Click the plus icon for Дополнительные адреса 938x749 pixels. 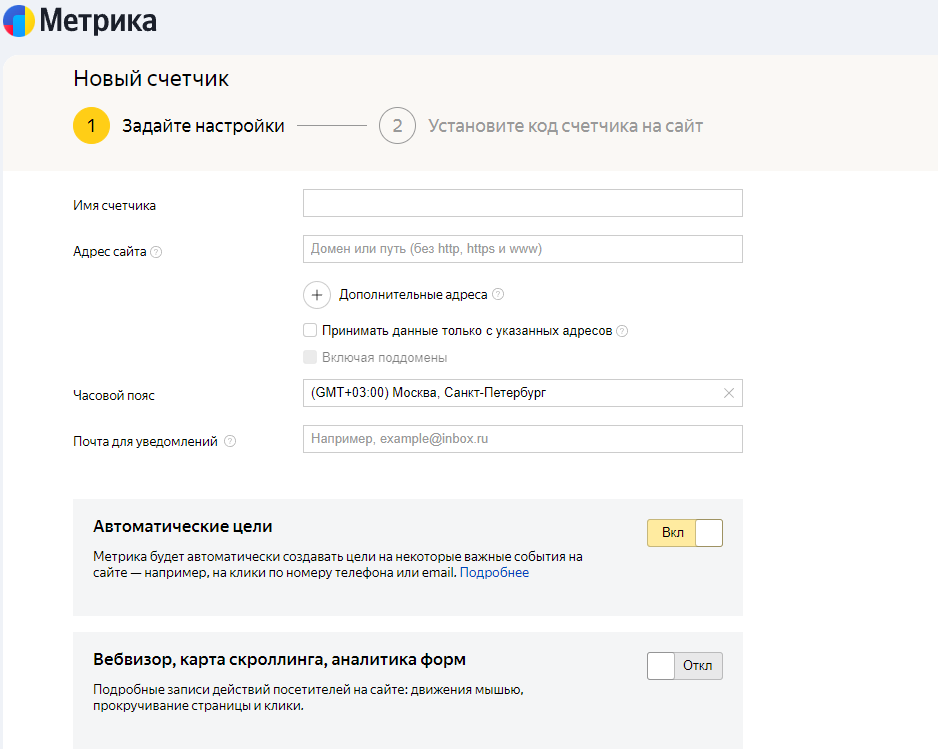point(317,295)
